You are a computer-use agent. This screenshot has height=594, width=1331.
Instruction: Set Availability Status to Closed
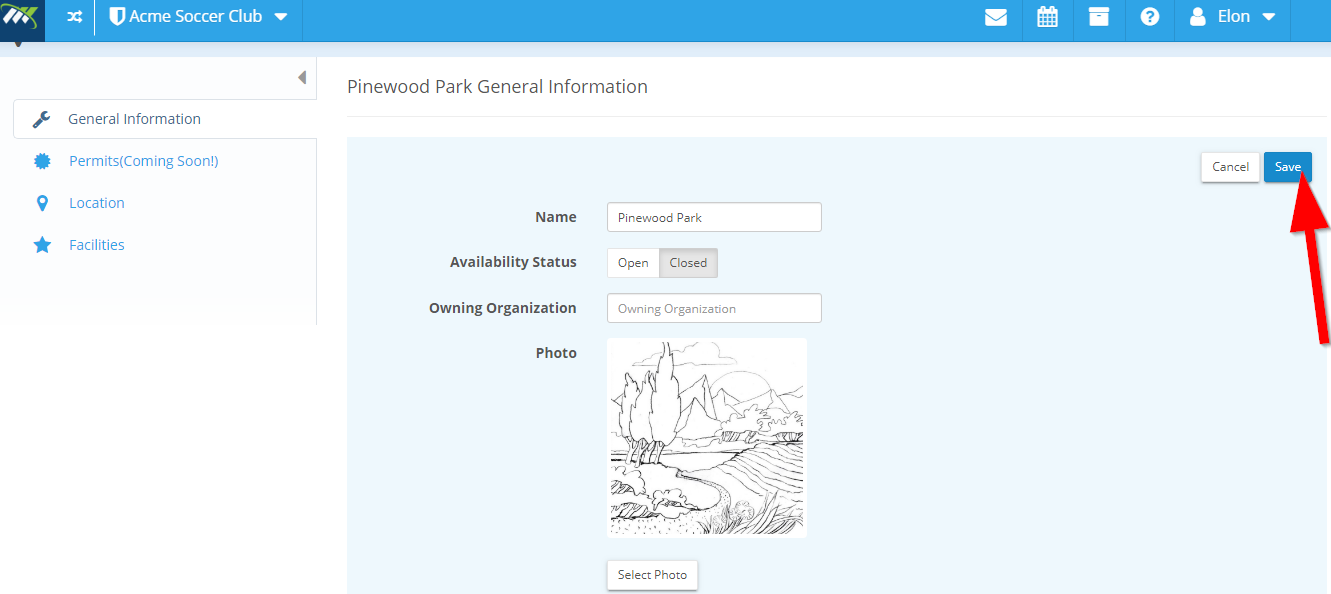(688, 263)
